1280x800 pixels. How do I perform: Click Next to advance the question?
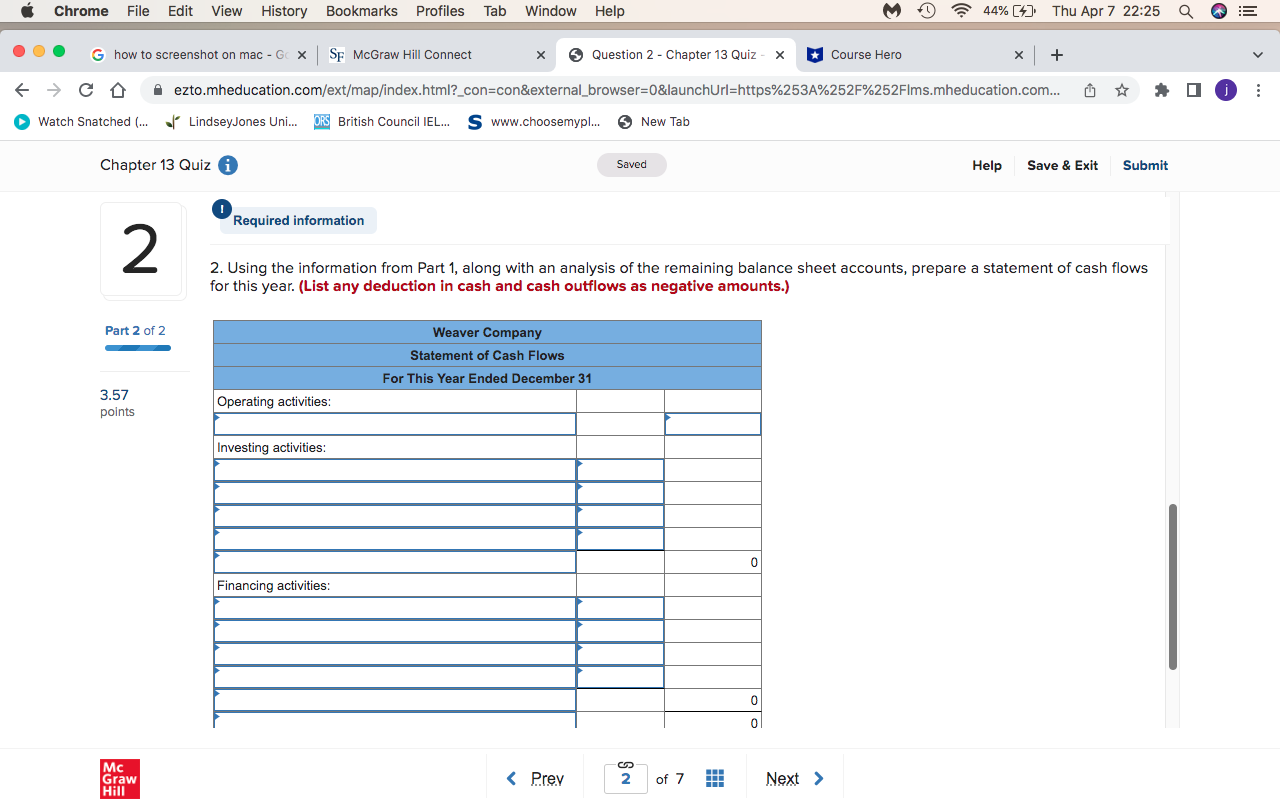point(783,778)
